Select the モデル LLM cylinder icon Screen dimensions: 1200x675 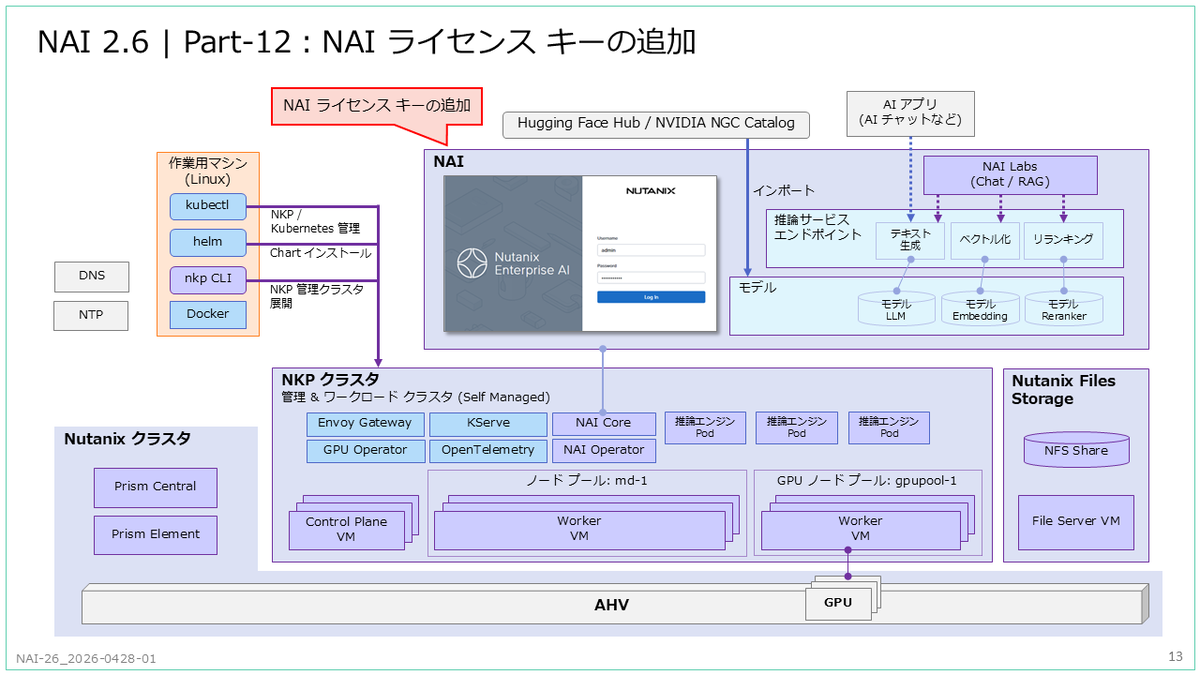(896, 308)
